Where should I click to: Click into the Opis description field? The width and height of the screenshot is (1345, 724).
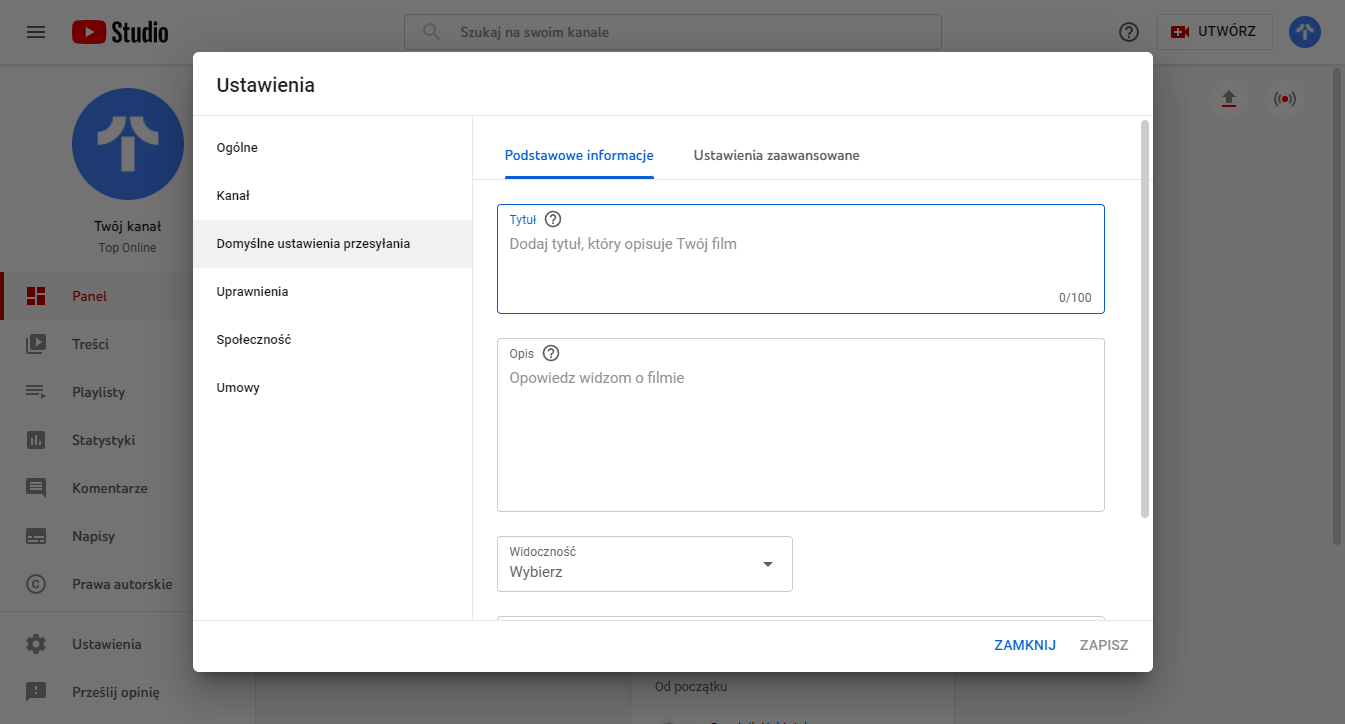click(x=801, y=425)
